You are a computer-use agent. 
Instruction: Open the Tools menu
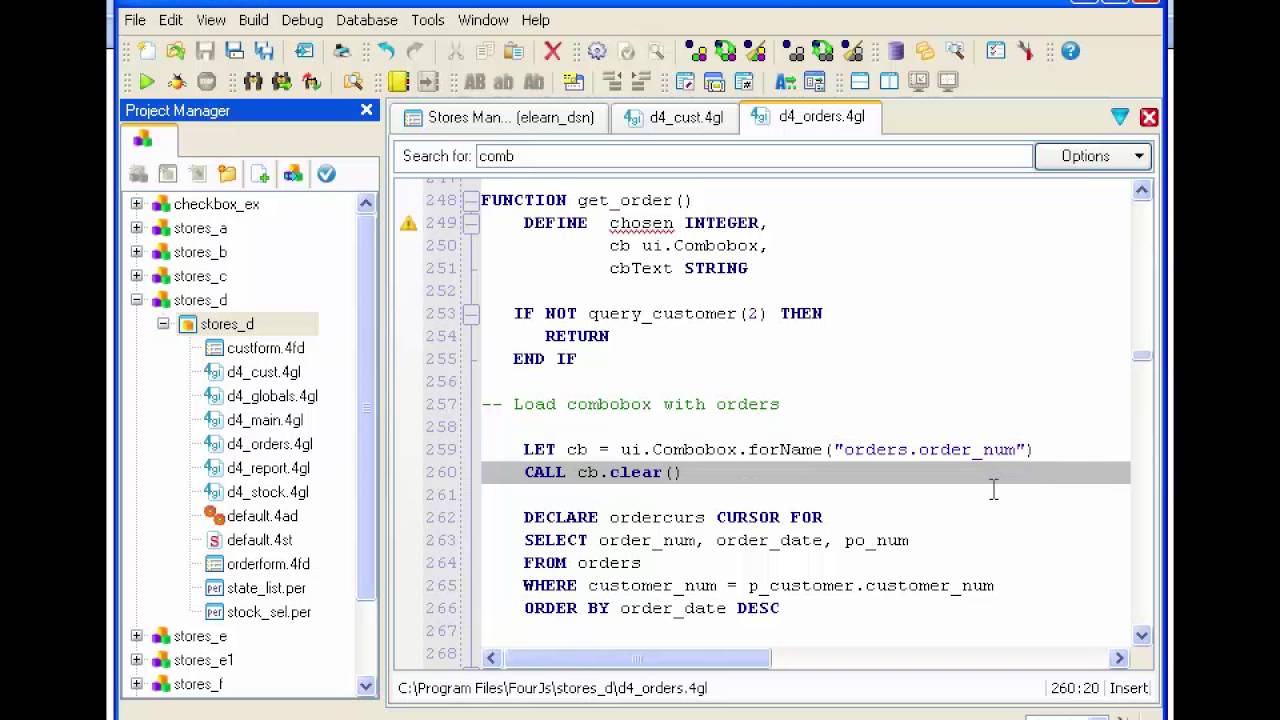[x=427, y=20]
